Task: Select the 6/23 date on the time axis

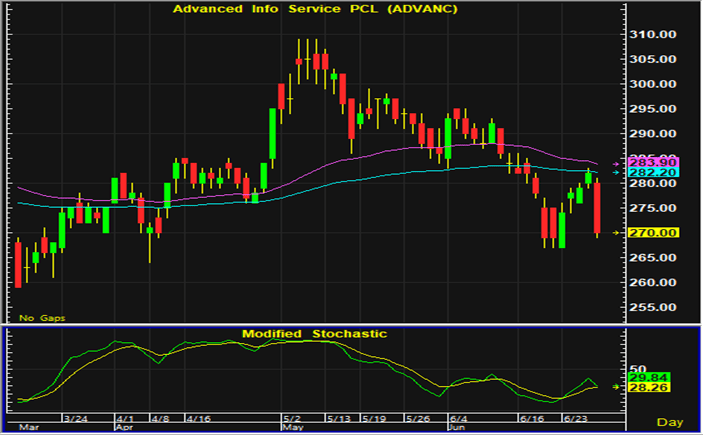Action: click(576, 416)
